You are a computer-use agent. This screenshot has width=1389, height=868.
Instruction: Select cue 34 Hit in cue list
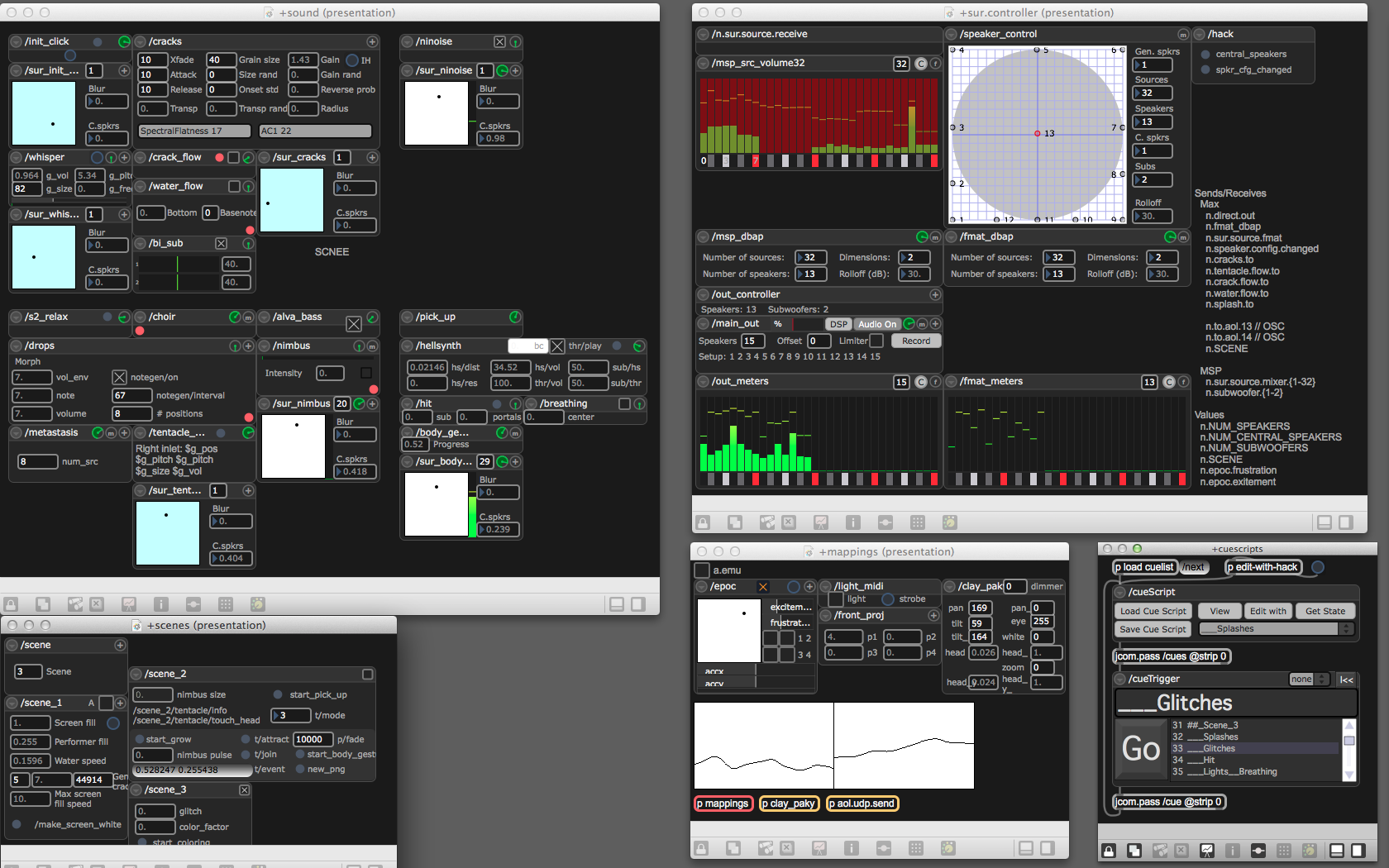pyautogui.click(x=1255, y=761)
